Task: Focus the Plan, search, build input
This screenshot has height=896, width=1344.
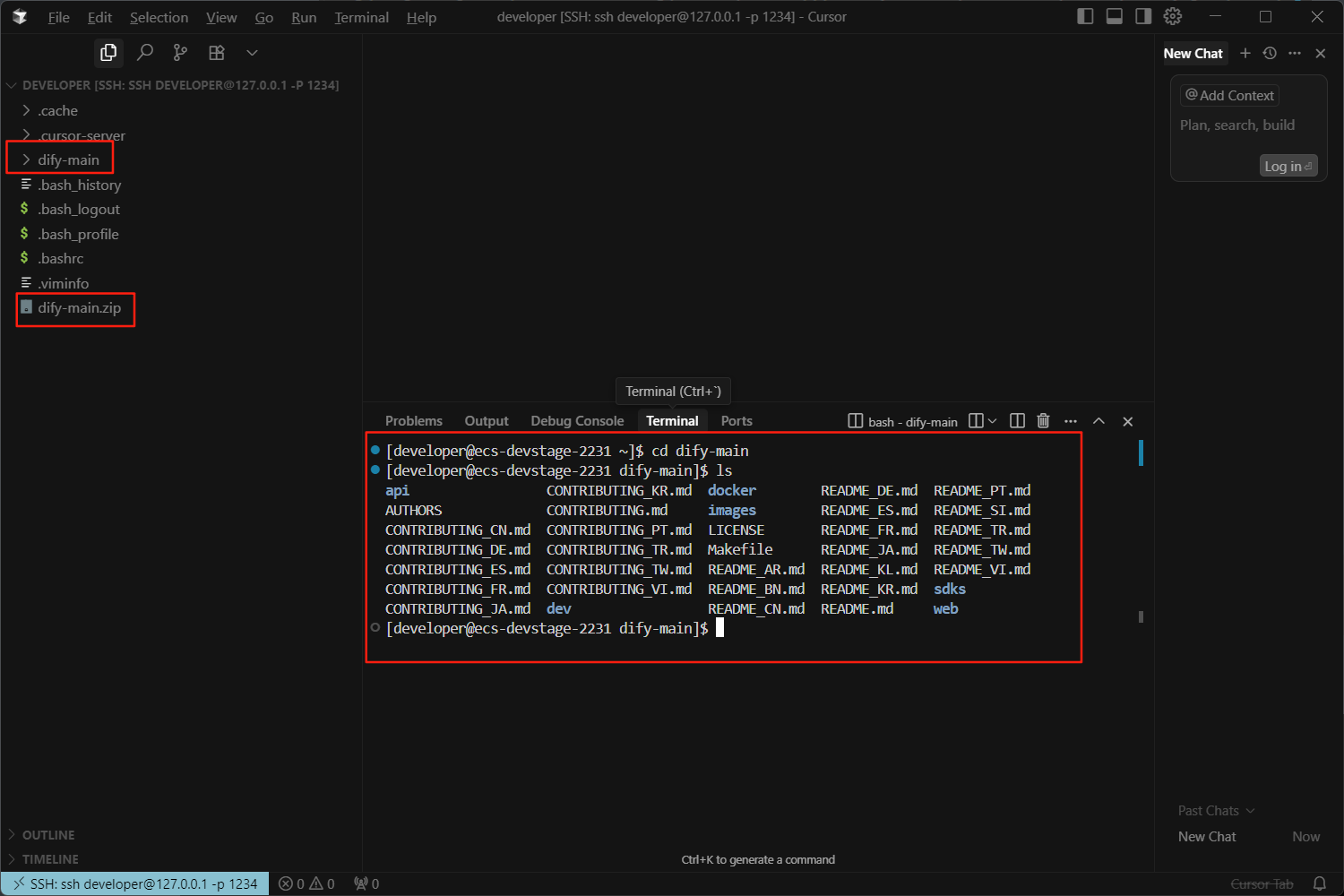Action: [x=1236, y=125]
